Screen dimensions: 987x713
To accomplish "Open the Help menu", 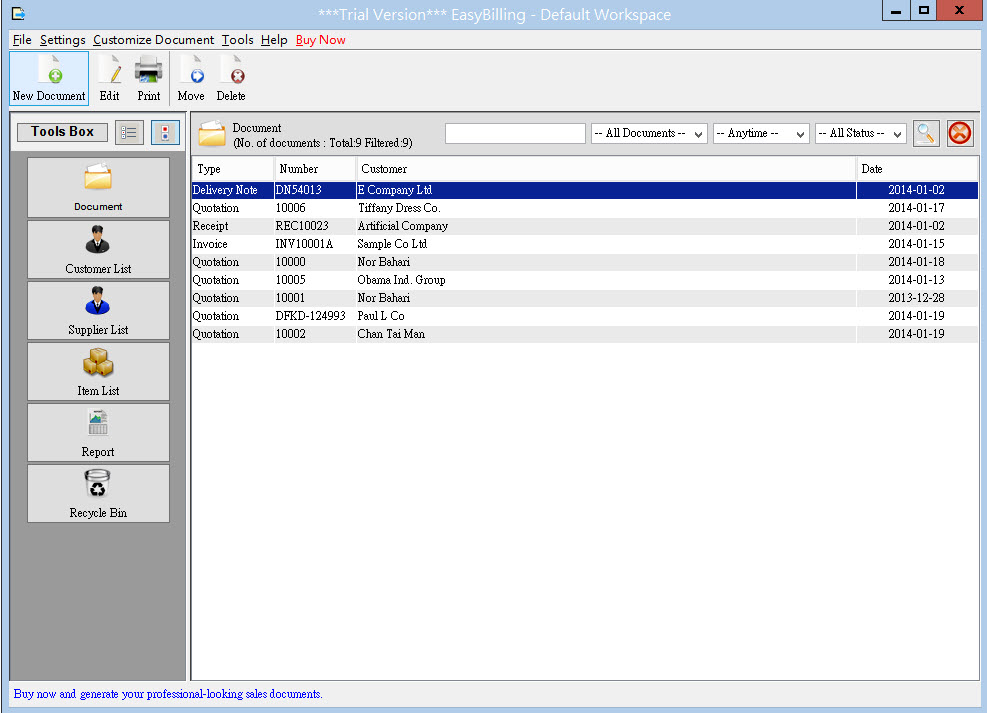I will tap(274, 40).
